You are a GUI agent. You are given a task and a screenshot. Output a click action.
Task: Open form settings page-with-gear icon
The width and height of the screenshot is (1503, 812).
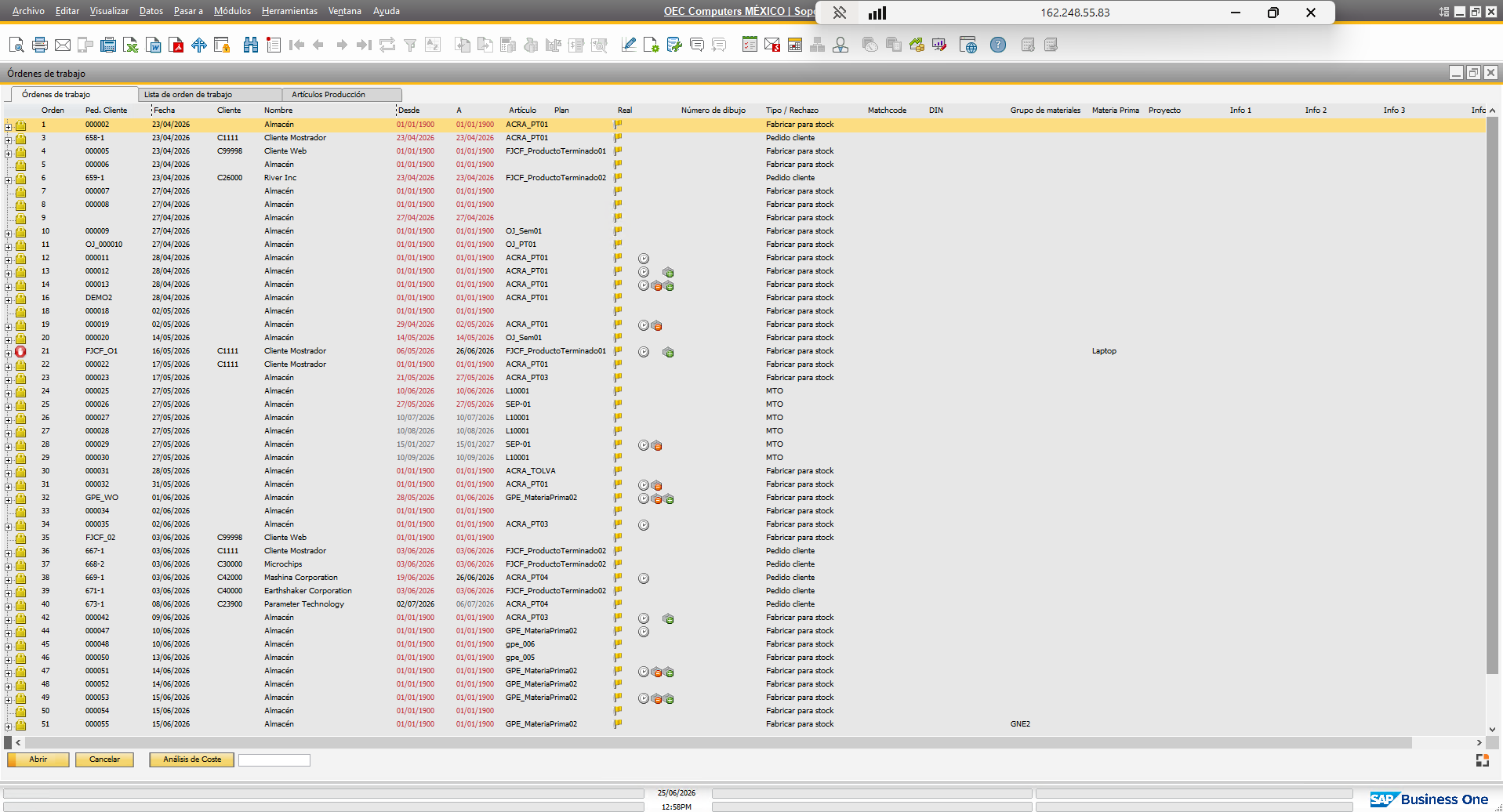tap(652, 45)
